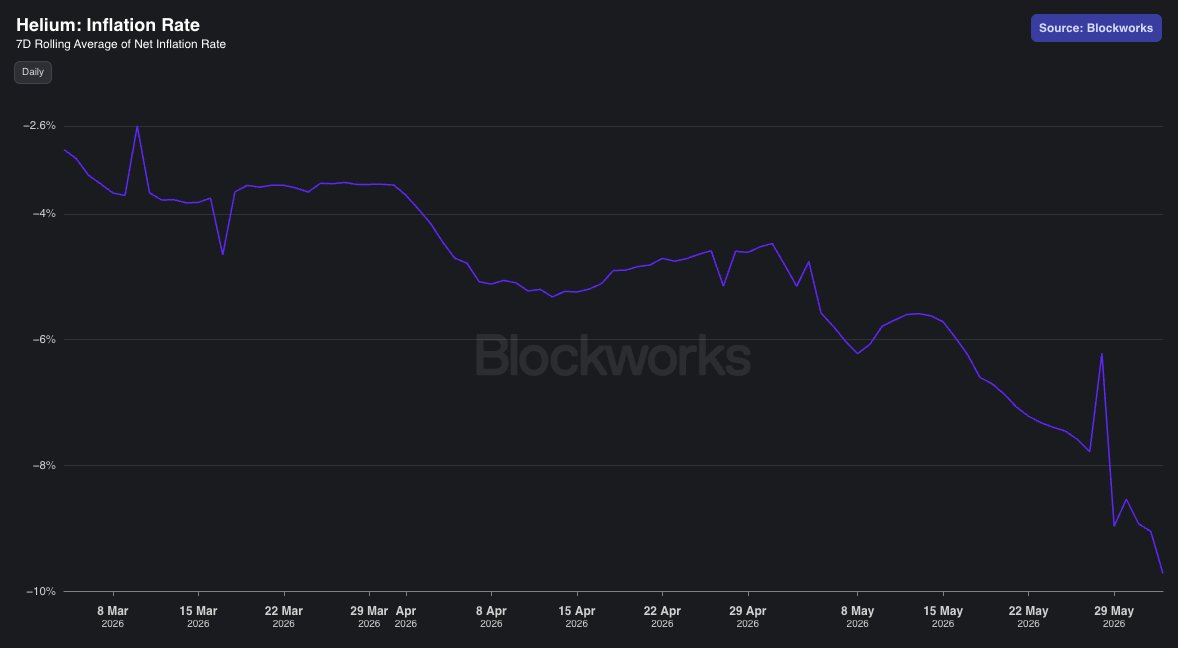Click the late-May spike peak near −6%

(x=1101, y=354)
